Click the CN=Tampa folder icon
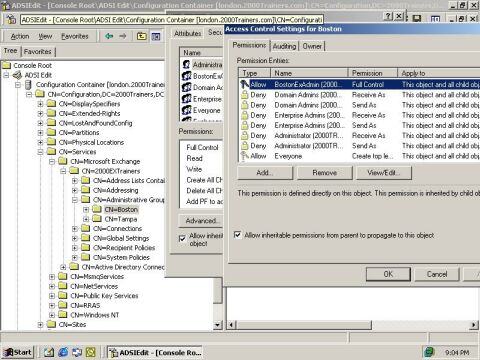The image size is (480, 360). [x=97, y=219]
